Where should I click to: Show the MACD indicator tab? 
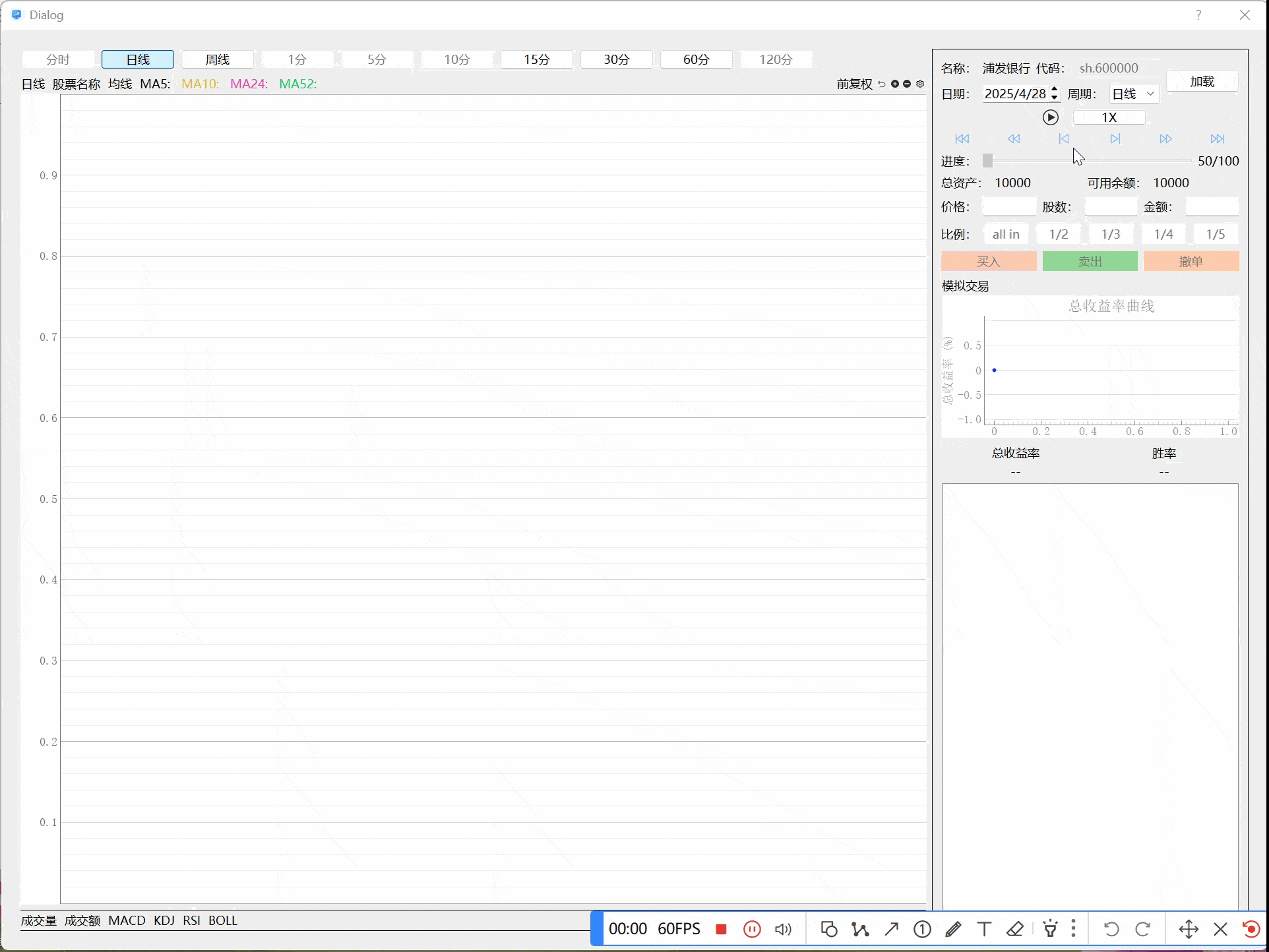point(127,920)
